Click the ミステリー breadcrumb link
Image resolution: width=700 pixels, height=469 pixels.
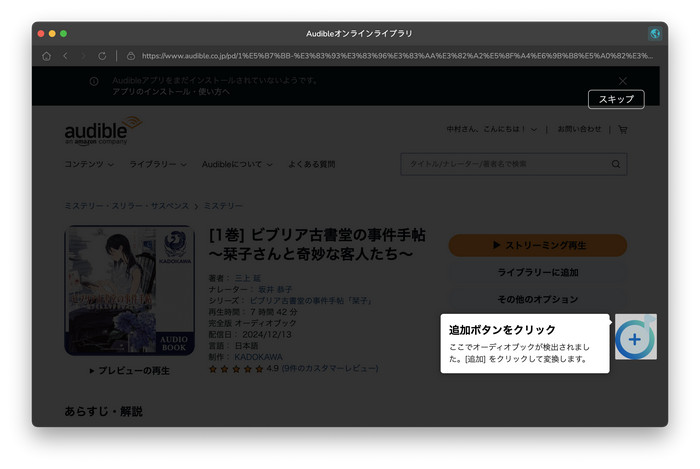point(223,206)
